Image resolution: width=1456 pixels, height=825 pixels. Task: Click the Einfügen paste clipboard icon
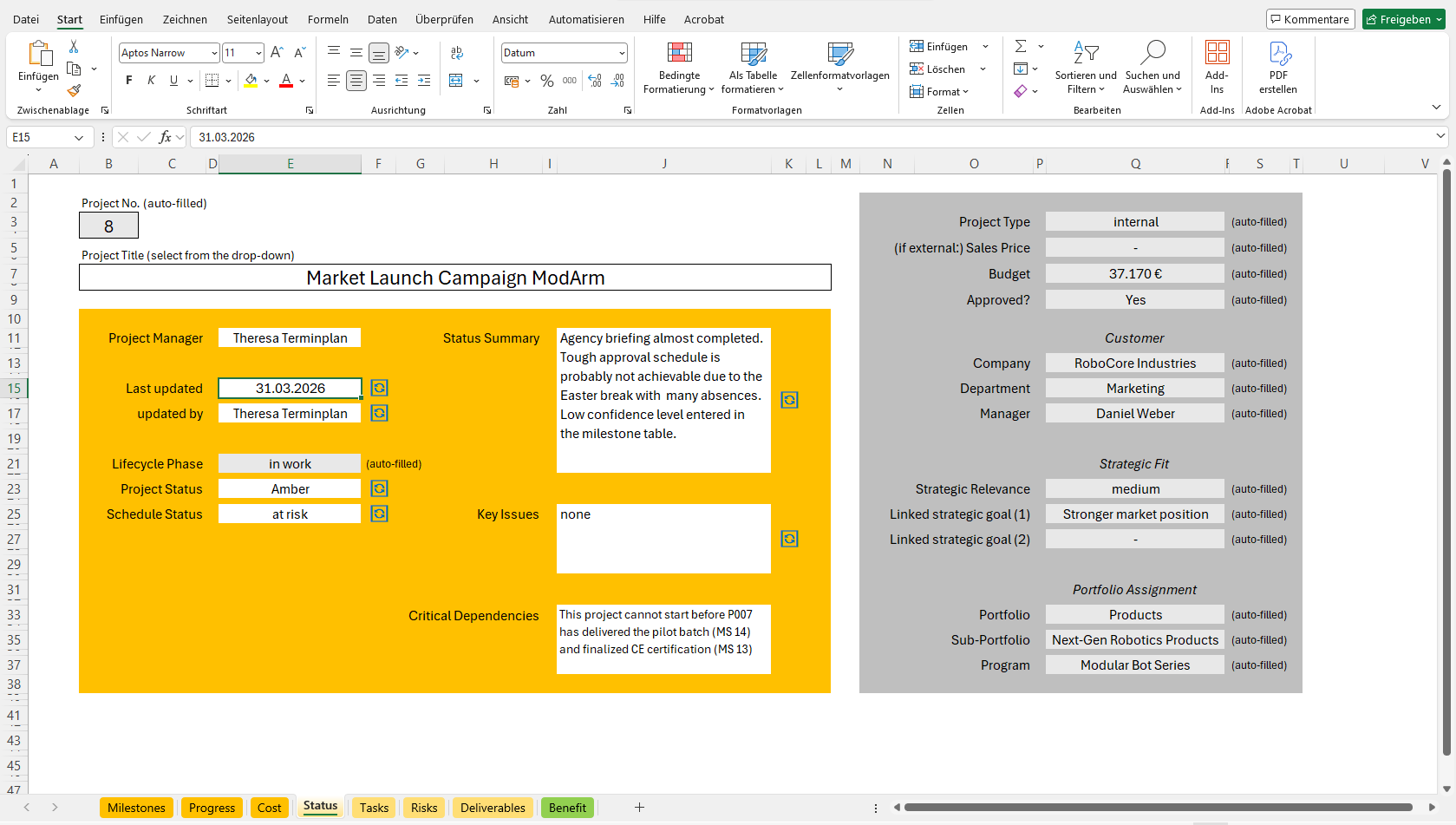(x=39, y=54)
